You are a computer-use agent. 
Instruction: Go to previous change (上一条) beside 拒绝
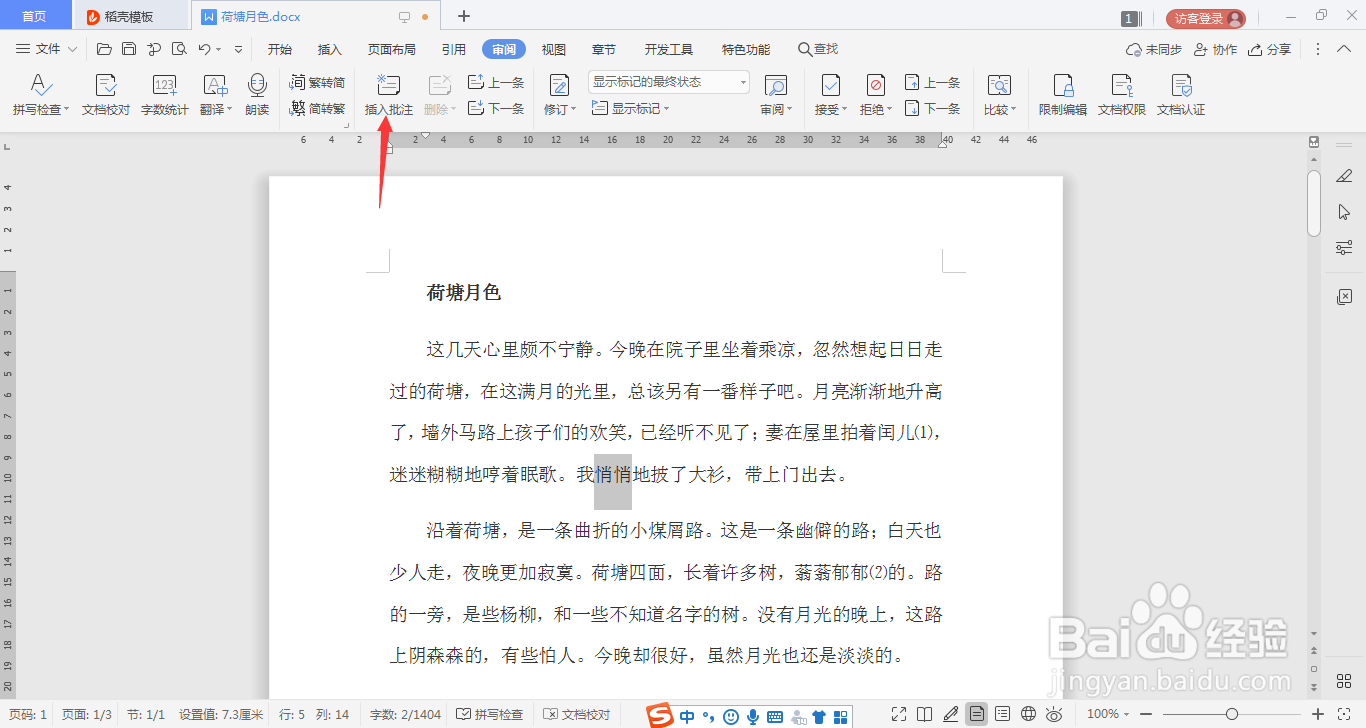932,83
